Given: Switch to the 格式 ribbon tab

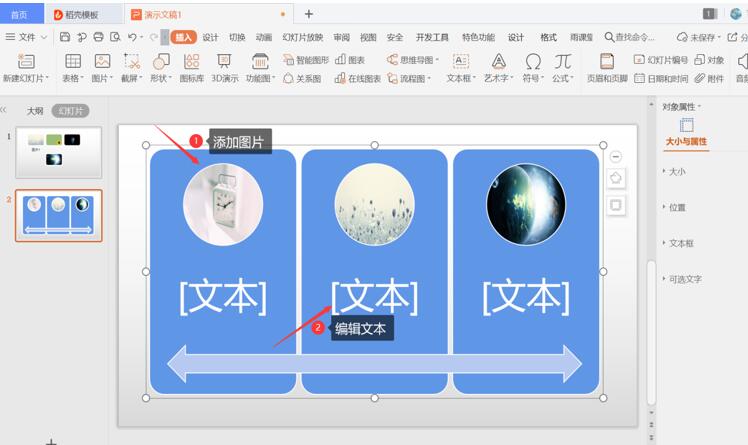Looking at the screenshot, I should 548,37.
